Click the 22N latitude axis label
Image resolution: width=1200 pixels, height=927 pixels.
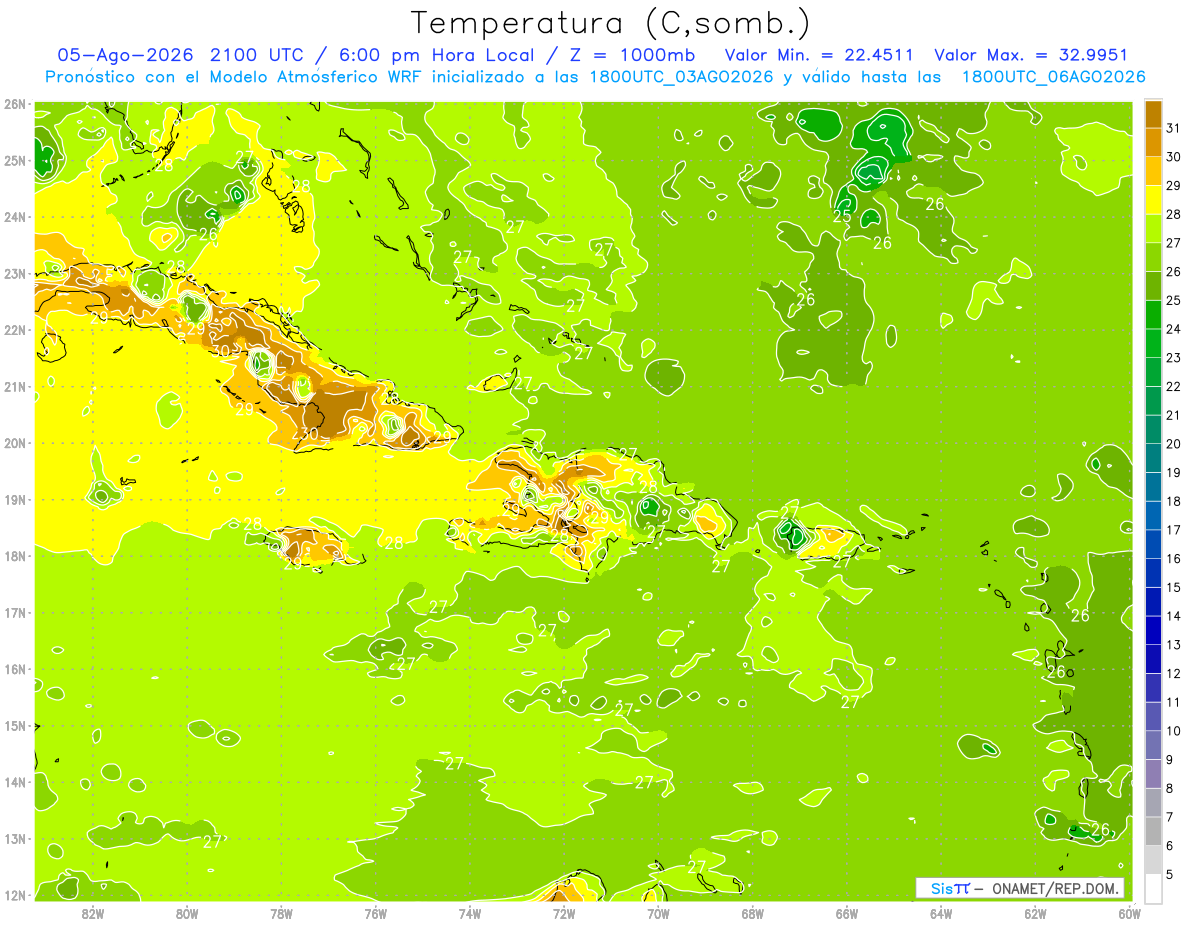click(16, 330)
